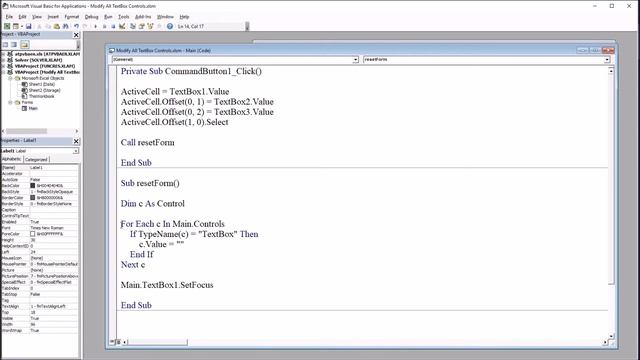Select Sheet2 (Storage) in project tree
Viewport: 640px width, 360px height.
tap(44, 90)
